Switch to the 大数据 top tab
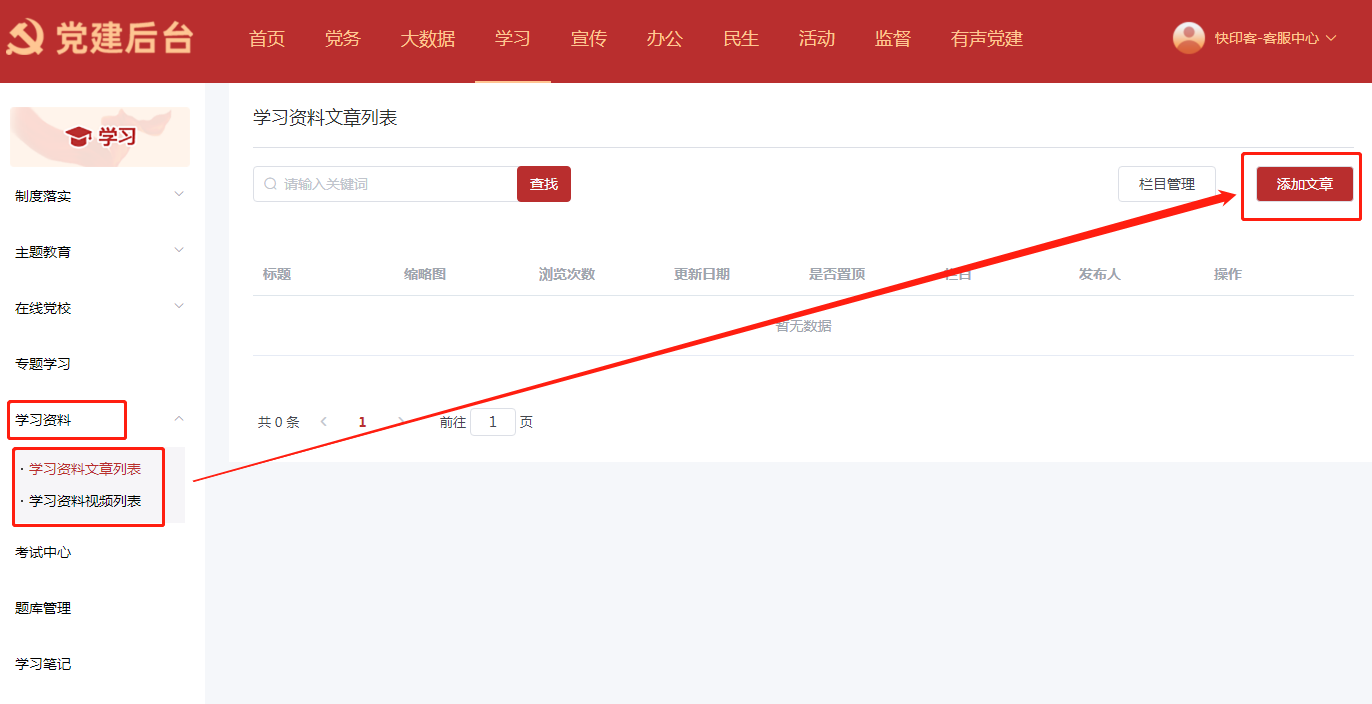The width and height of the screenshot is (1372, 704). pos(427,39)
